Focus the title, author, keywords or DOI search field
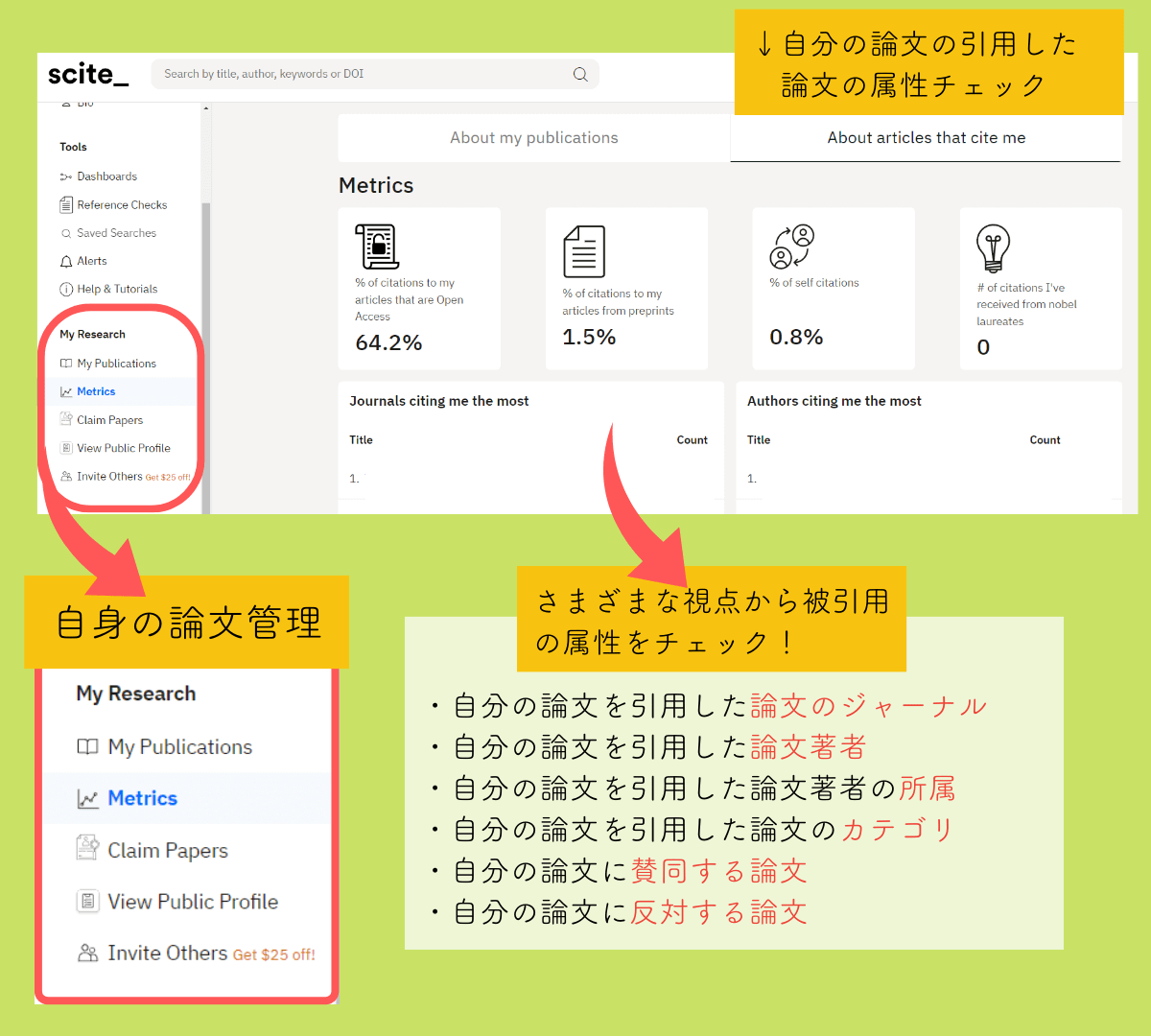This screenshot has width=1151, height=1036. coord(375,74)
